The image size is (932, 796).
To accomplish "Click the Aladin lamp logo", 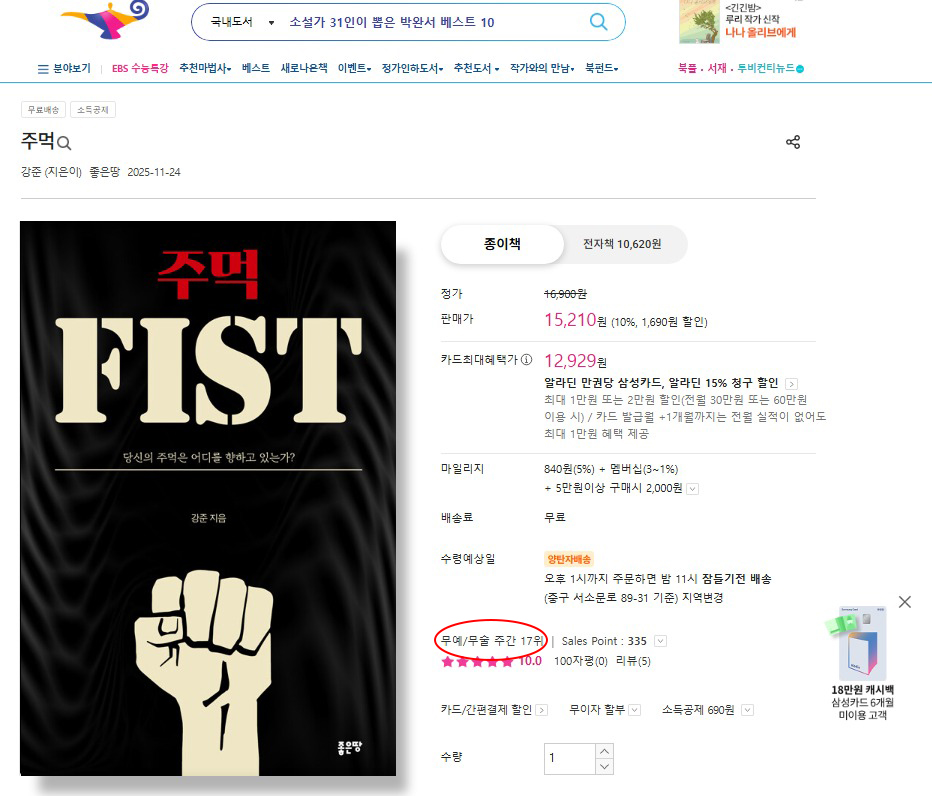I will [106, 19].
